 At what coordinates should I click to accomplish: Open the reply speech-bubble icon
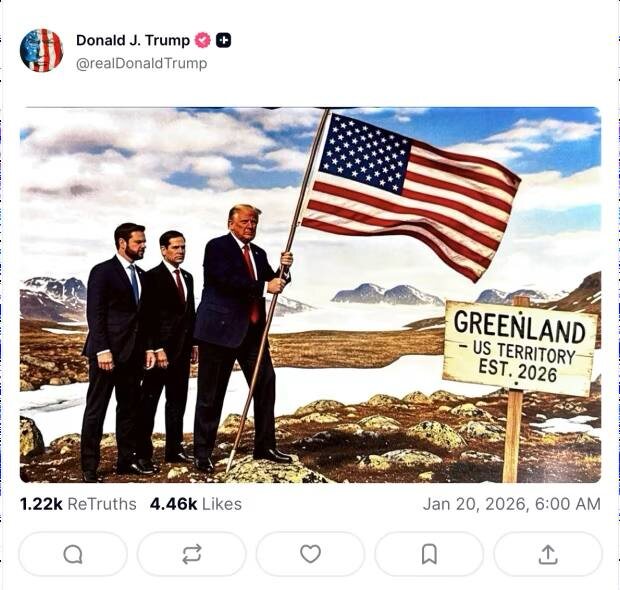(x=73, y=554)
